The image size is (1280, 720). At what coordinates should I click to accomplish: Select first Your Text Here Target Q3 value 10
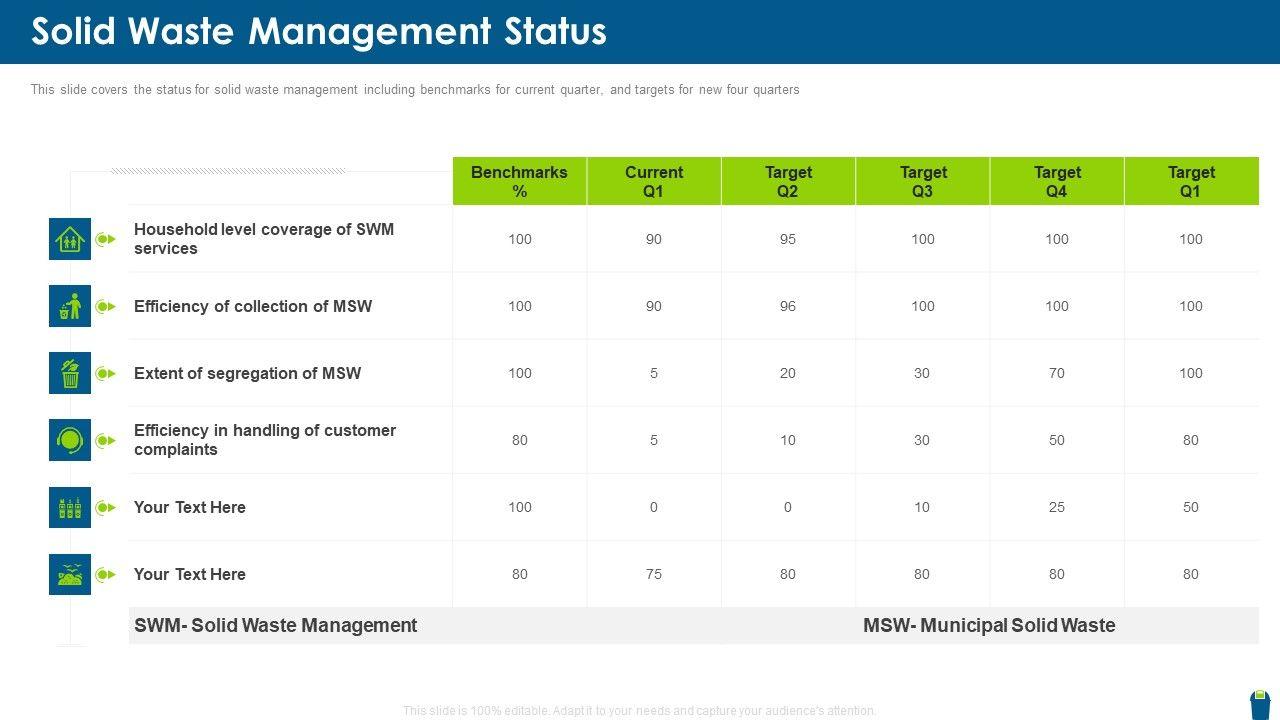pos(922,507)
